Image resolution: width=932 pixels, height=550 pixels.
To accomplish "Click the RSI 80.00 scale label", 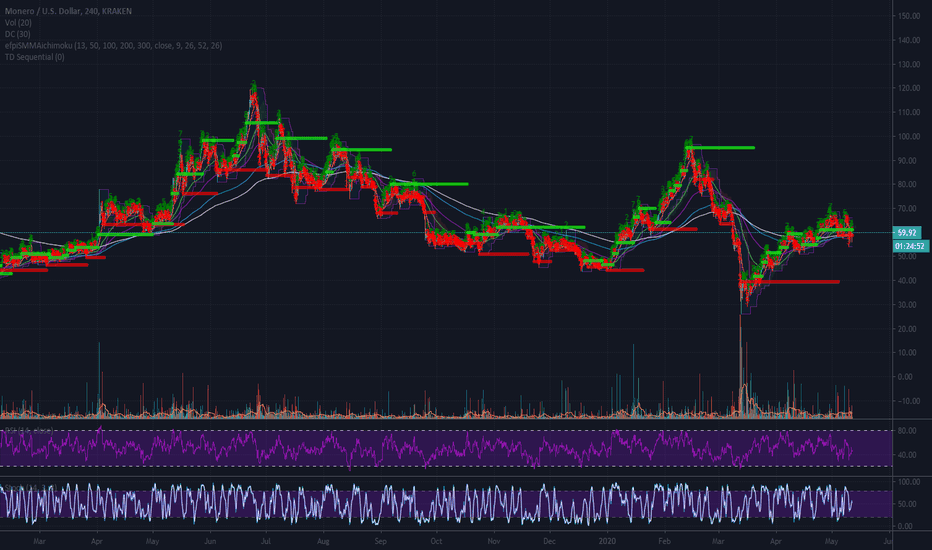I will pyautogui.click(x=906, y=430).
